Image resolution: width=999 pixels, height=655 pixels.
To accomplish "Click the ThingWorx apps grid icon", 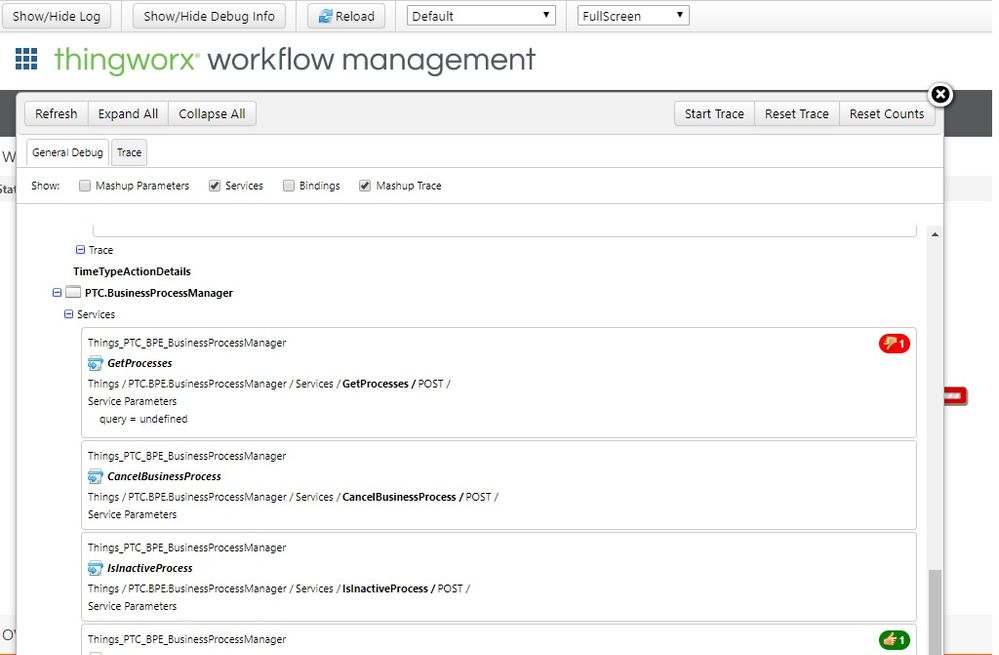I will (26, 59).
